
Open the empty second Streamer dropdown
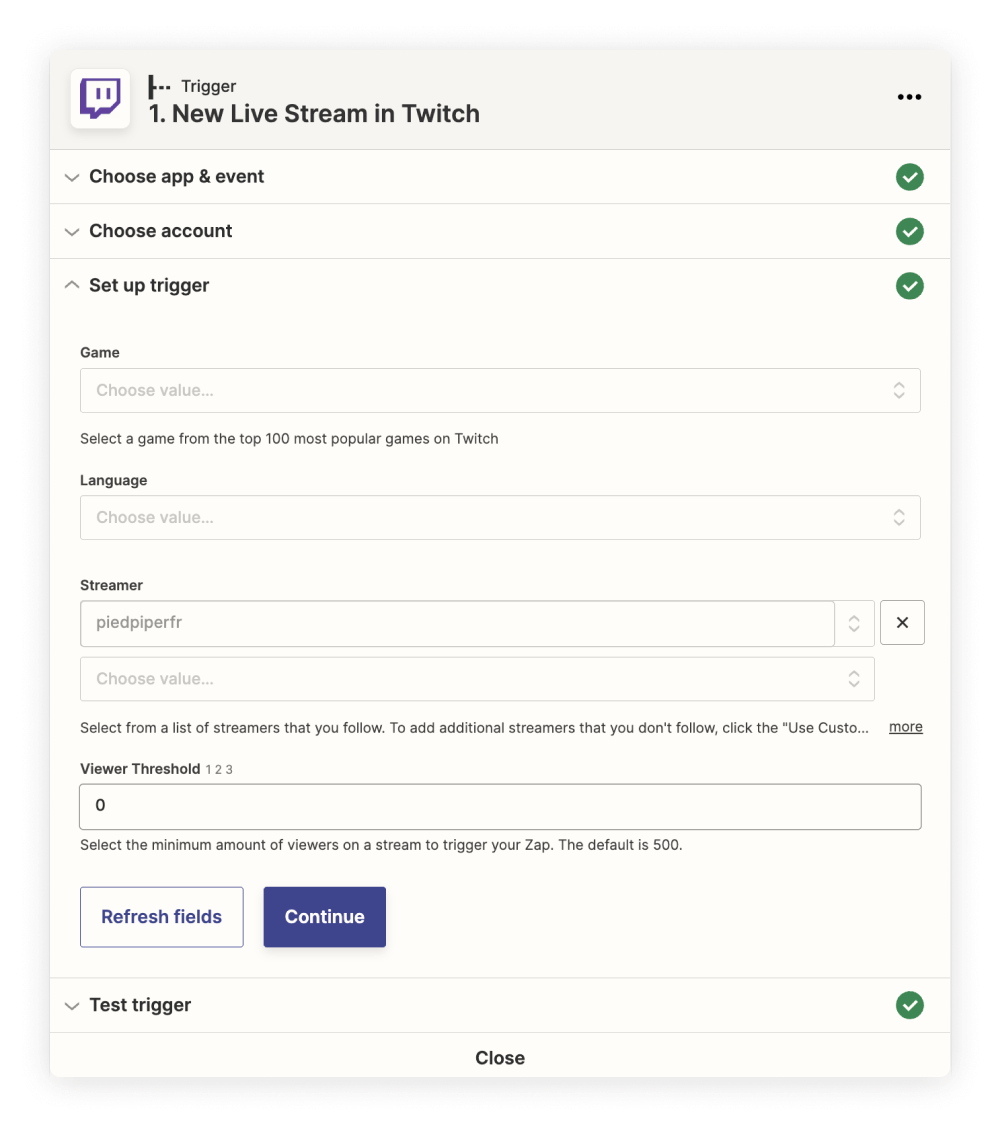[477, 679]
